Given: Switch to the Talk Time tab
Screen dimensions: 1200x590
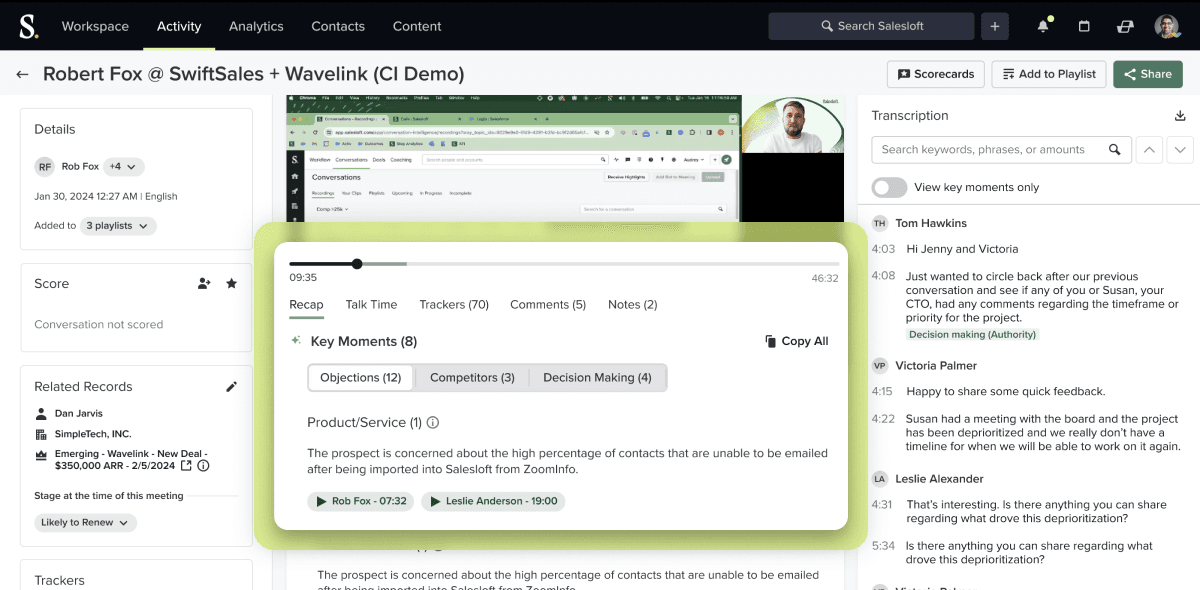Looking at the screenshot, I should tap(371, 305).
